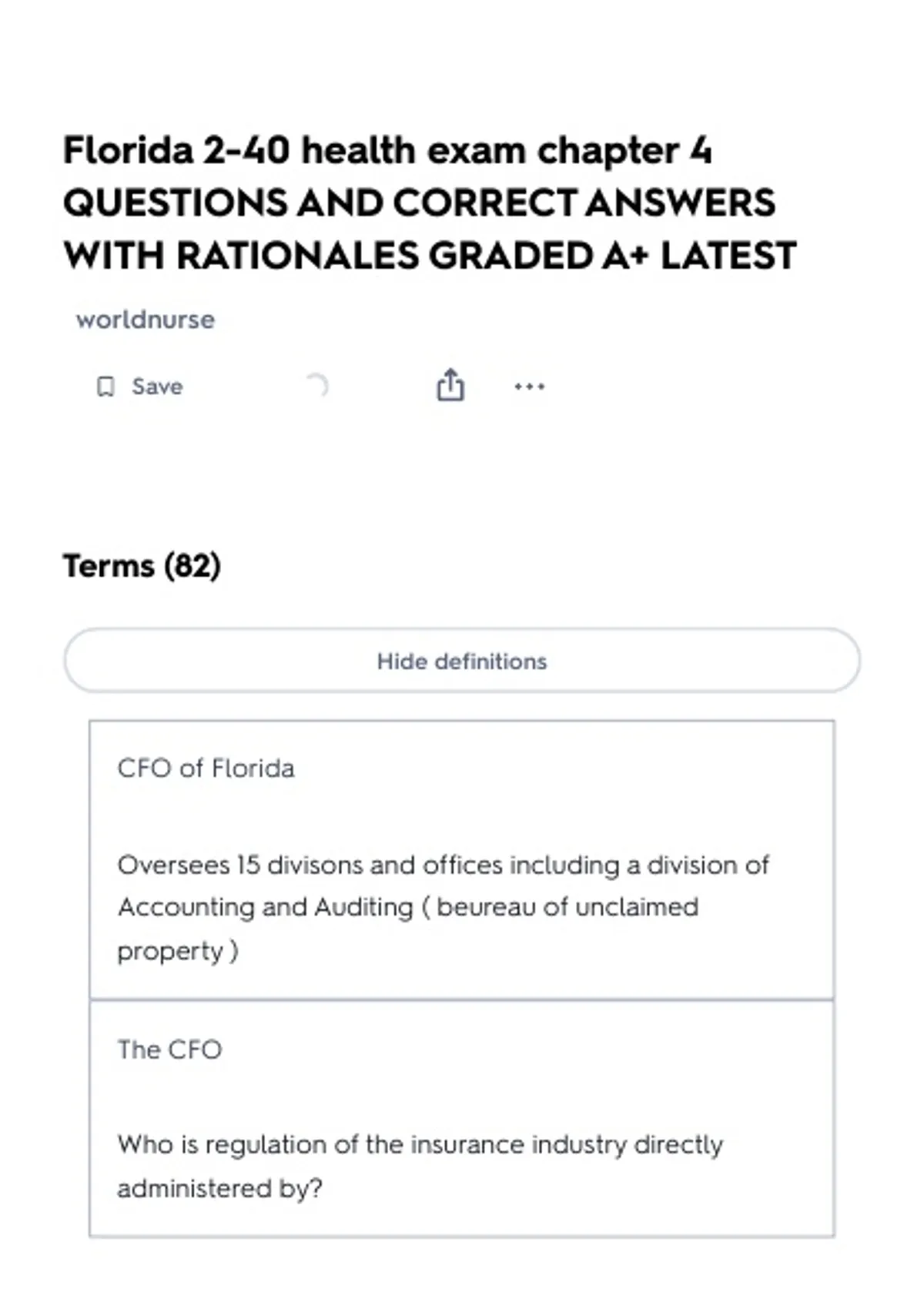The width and height of the screenshot is (924, 1309).
Task: Open the worldnurse author profile link
Action: click(x=146, y=320)
